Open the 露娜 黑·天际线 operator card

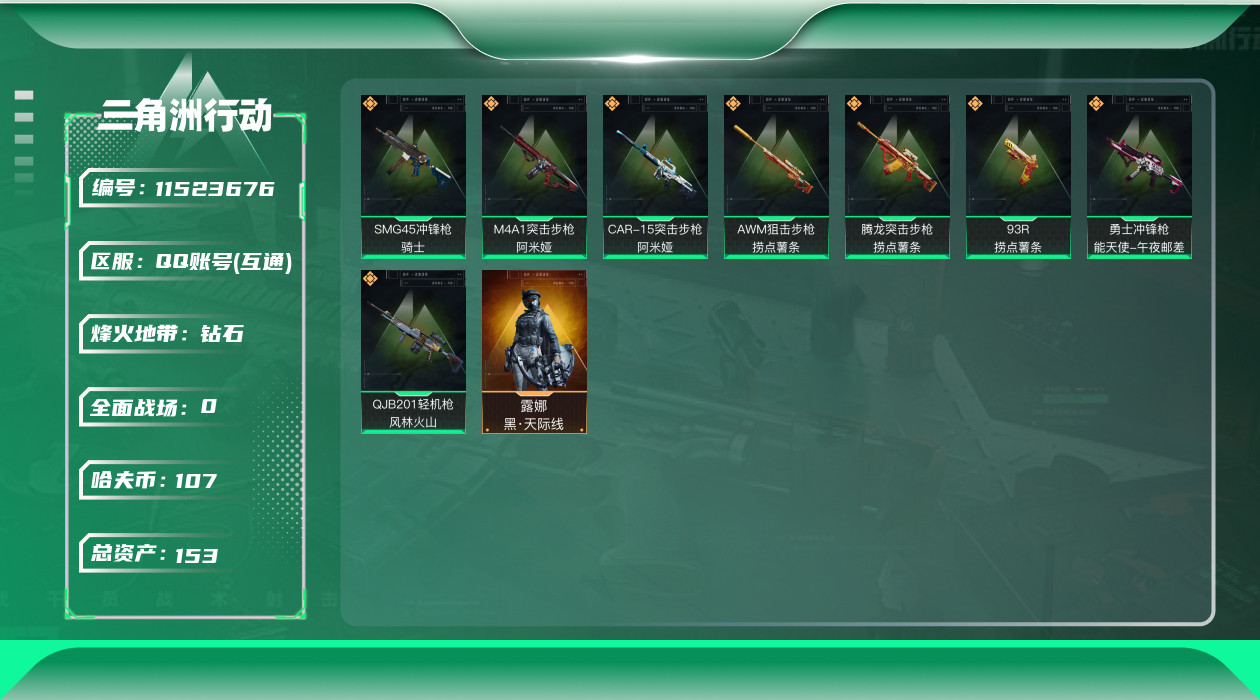tap(534, 352)
